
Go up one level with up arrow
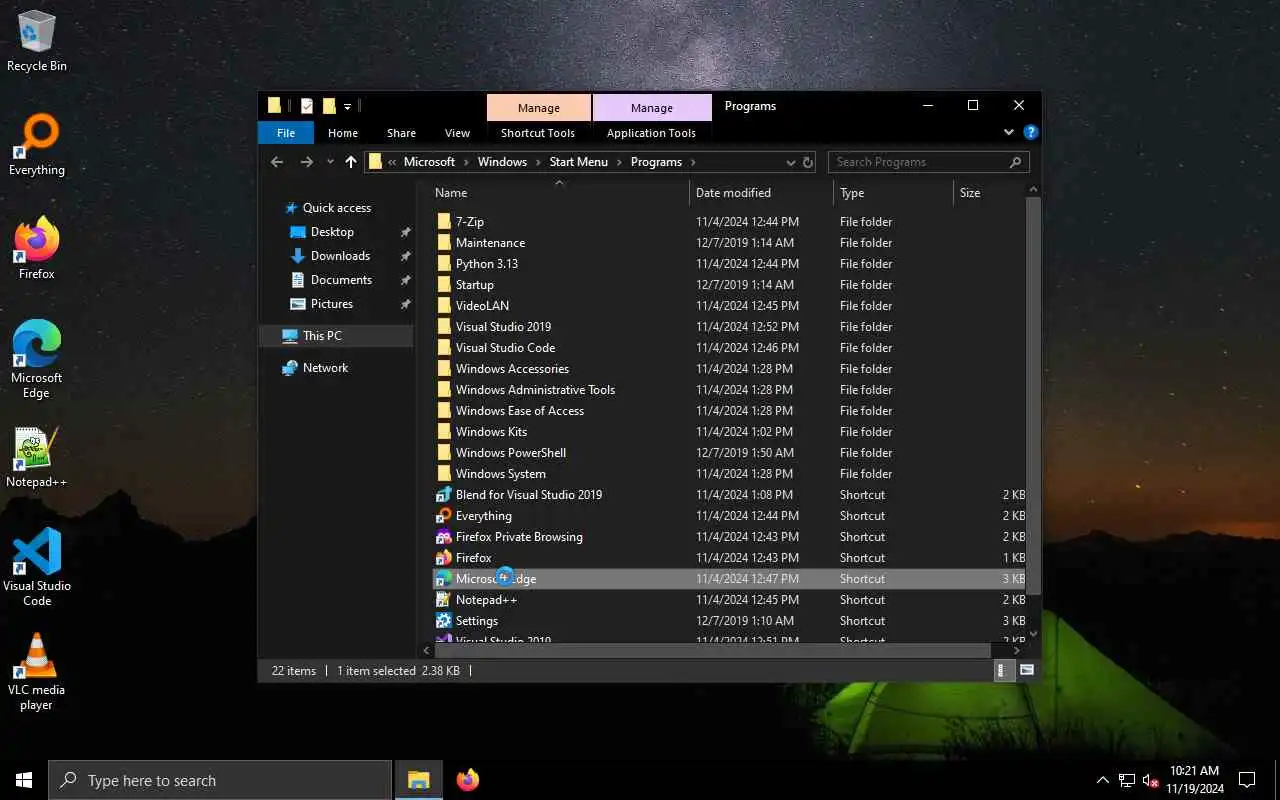tap(351, 162)
